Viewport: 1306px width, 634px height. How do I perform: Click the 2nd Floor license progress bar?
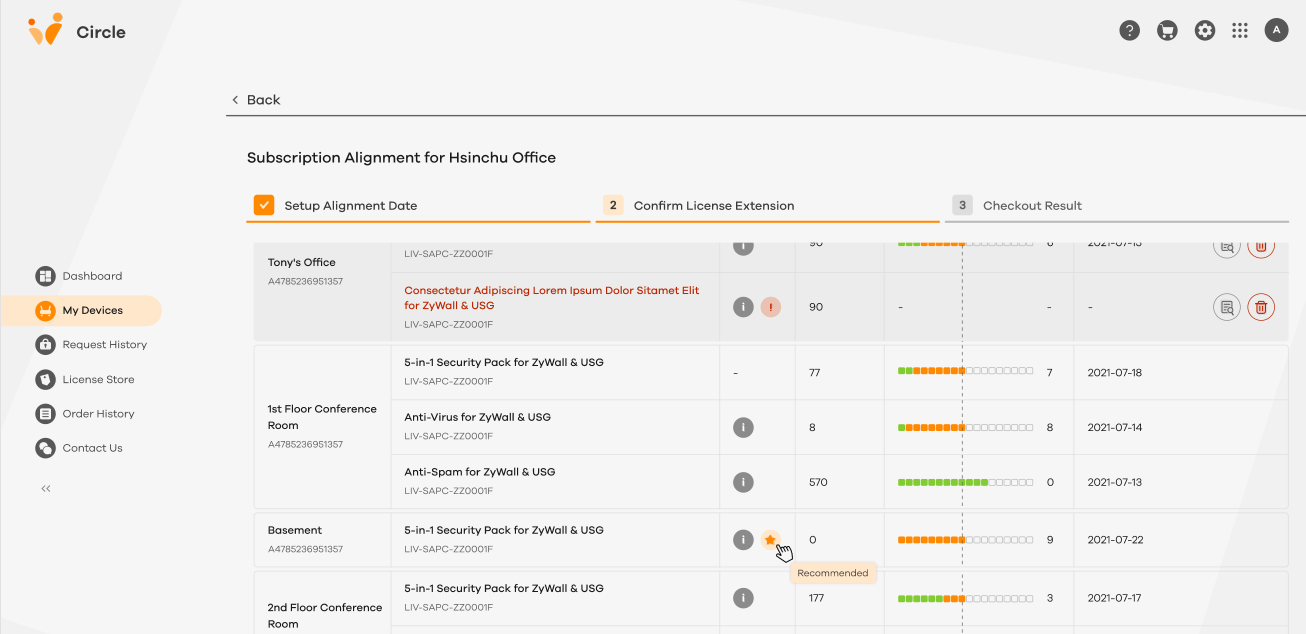coord(966,598)
